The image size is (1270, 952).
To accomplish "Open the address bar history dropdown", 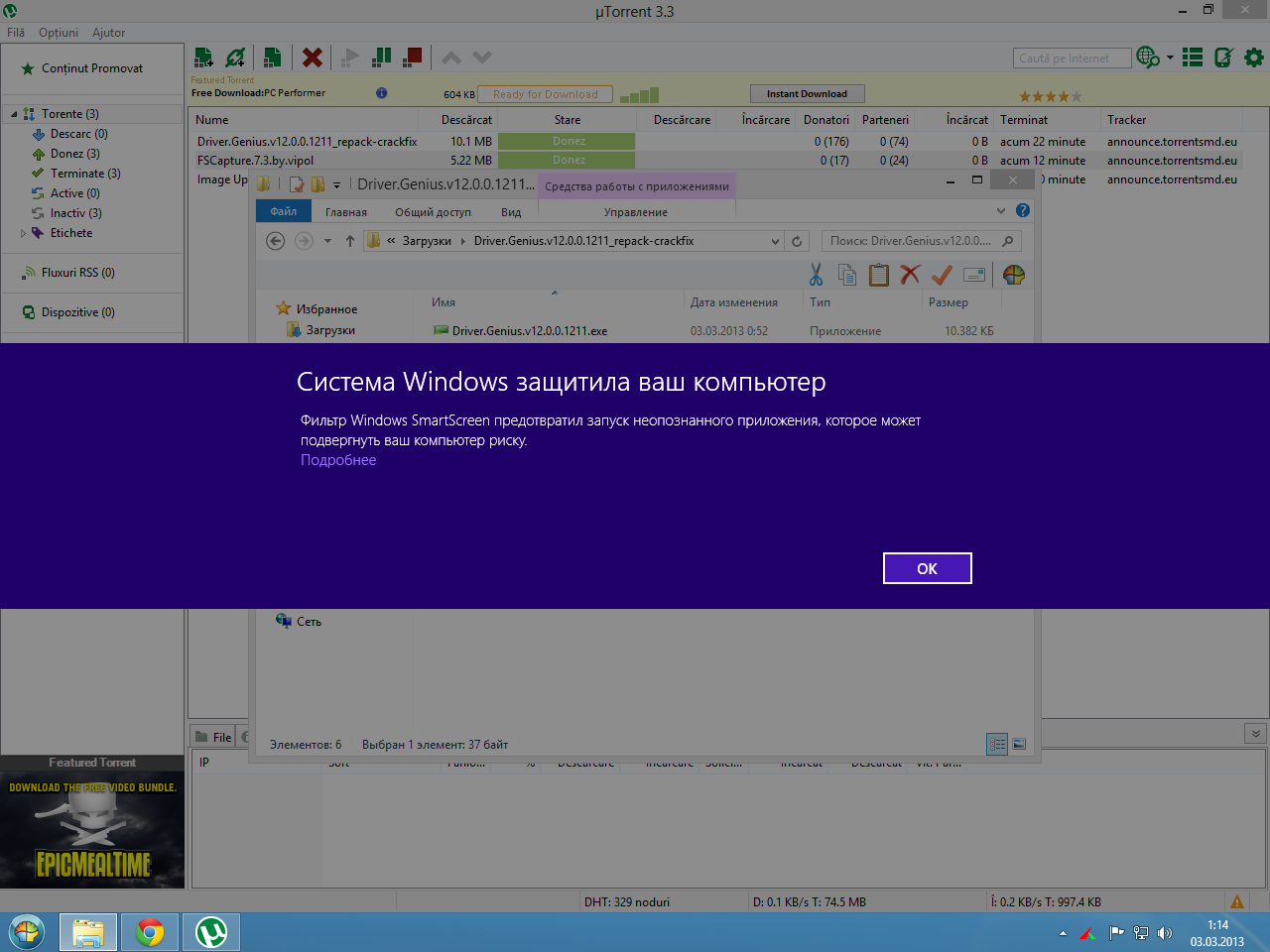I will coord(775,241).
